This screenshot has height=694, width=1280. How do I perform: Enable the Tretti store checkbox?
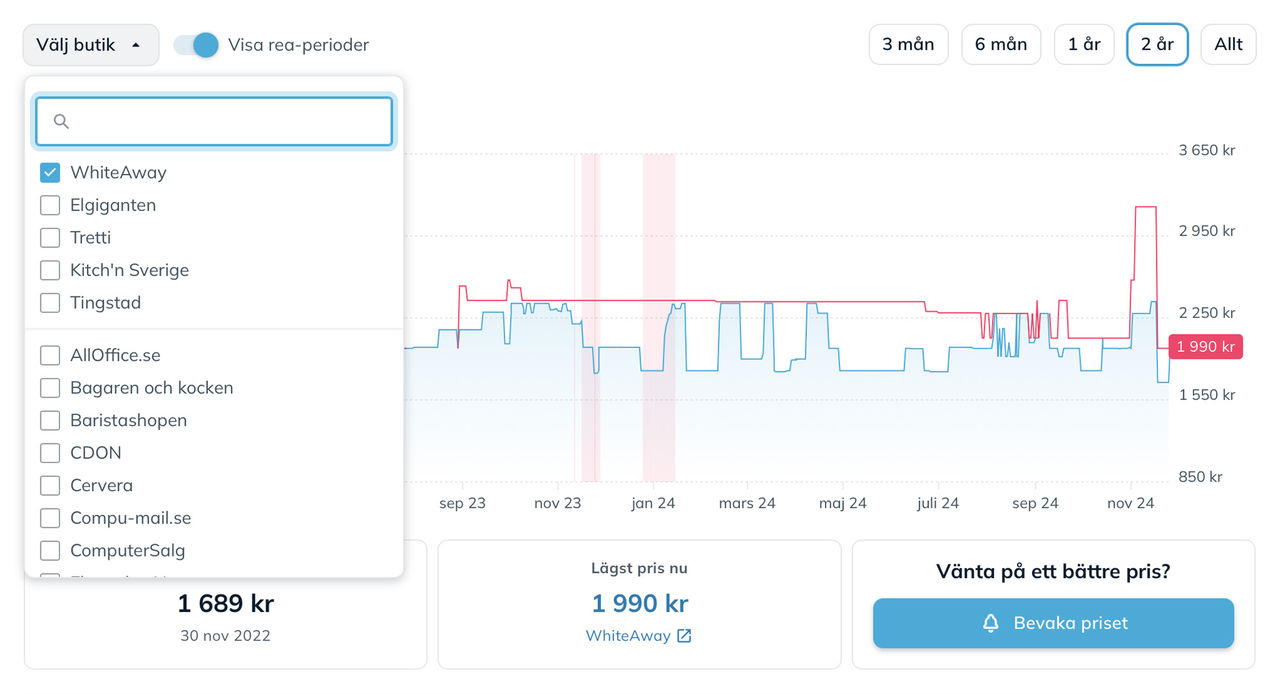coord(50,237)
